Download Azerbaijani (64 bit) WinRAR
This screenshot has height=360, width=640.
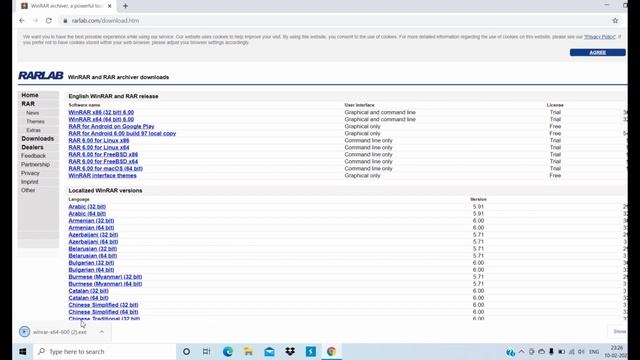(x=93, y=242)
